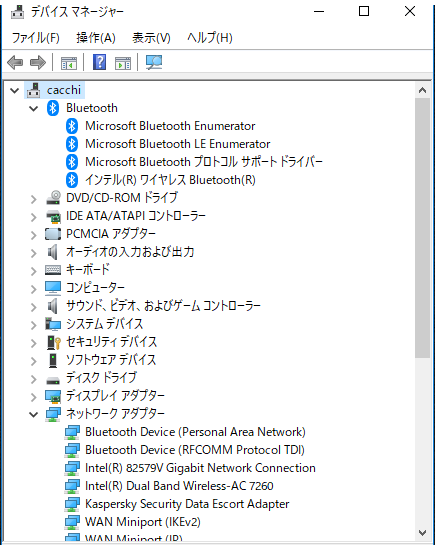Click the DVD/CD-ROM drive icon
Viewport: 435px width, 546px height.
click(x=53, y=198)
